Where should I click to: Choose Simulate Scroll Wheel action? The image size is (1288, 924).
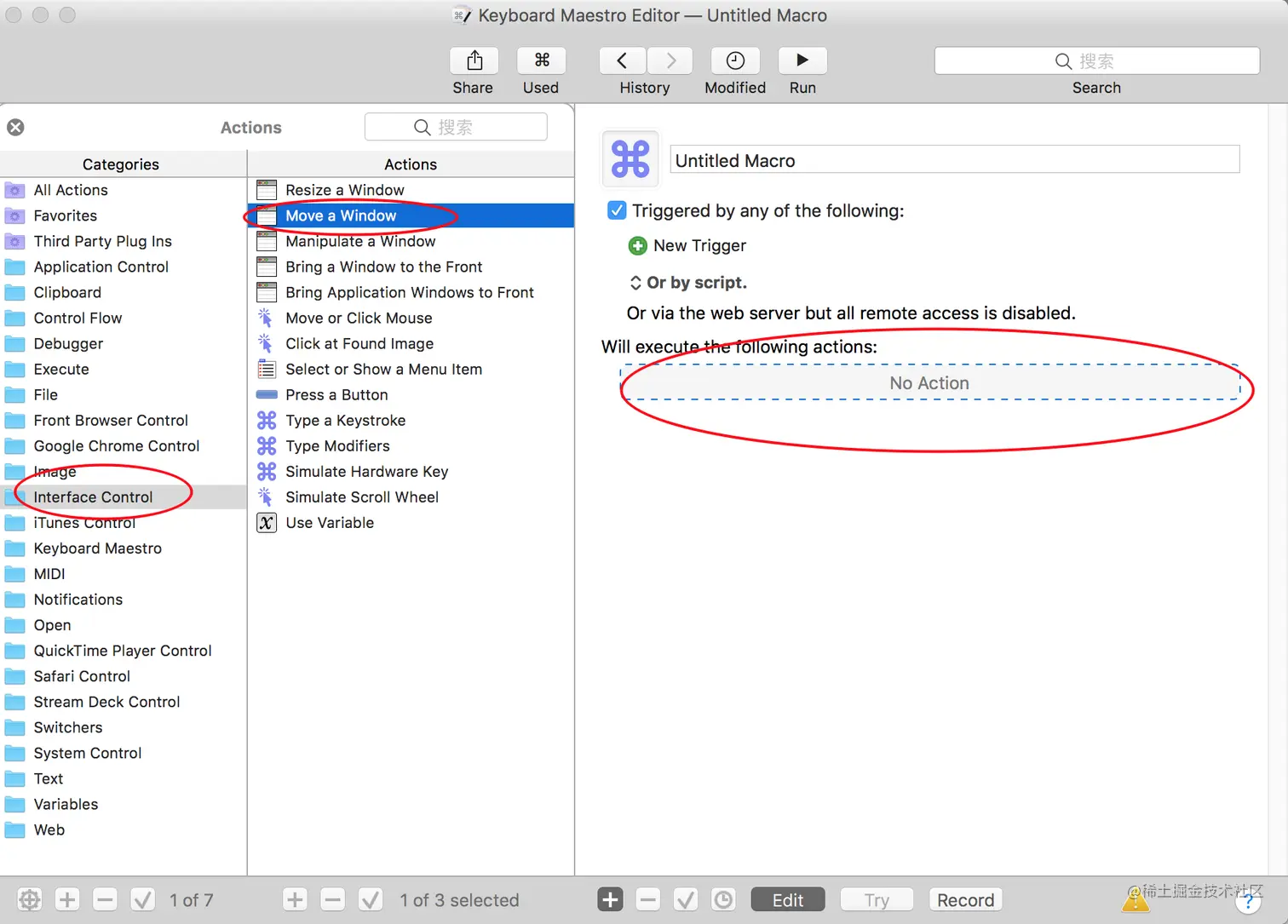(411, 496)
